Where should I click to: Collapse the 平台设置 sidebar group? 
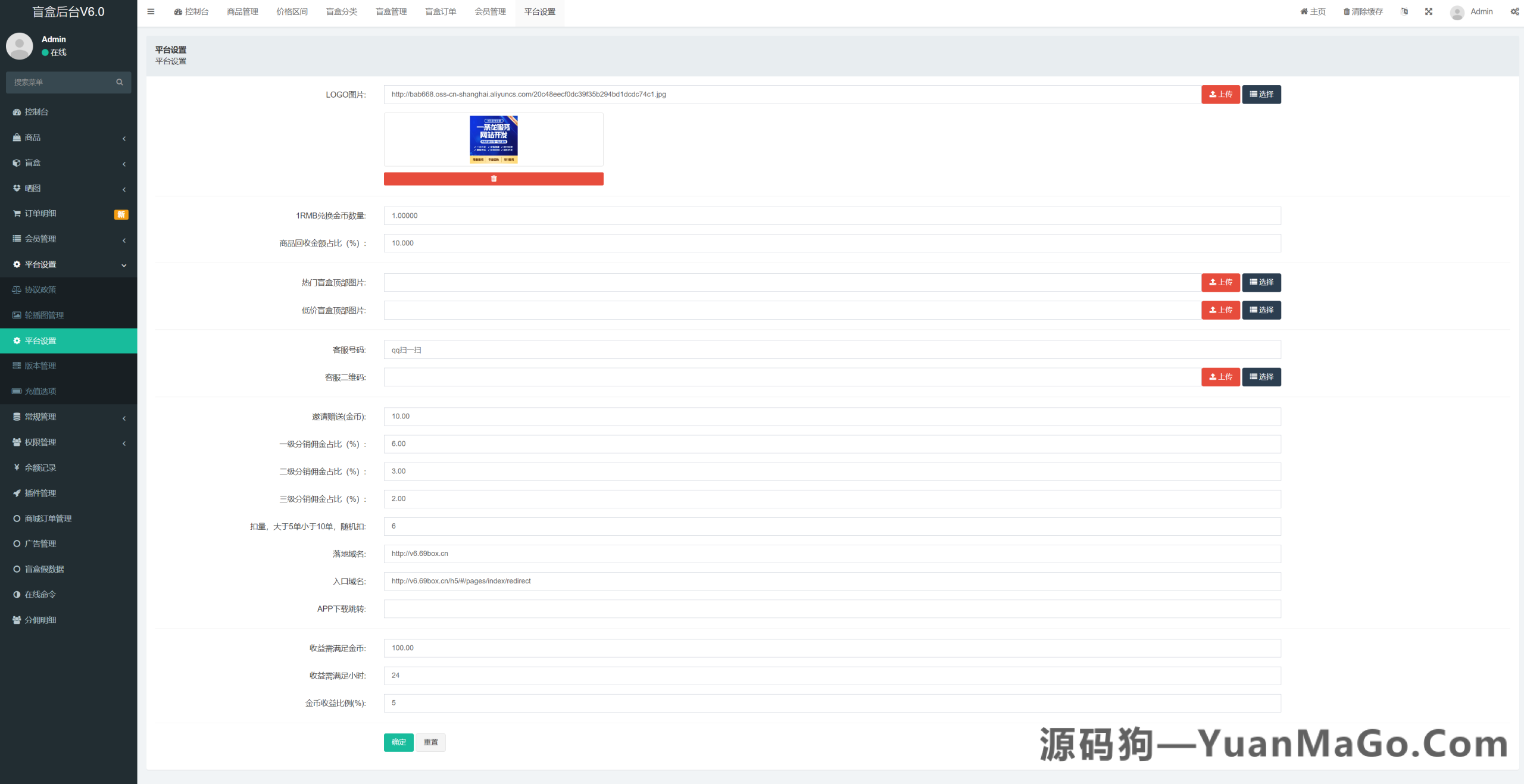(40, 264)
